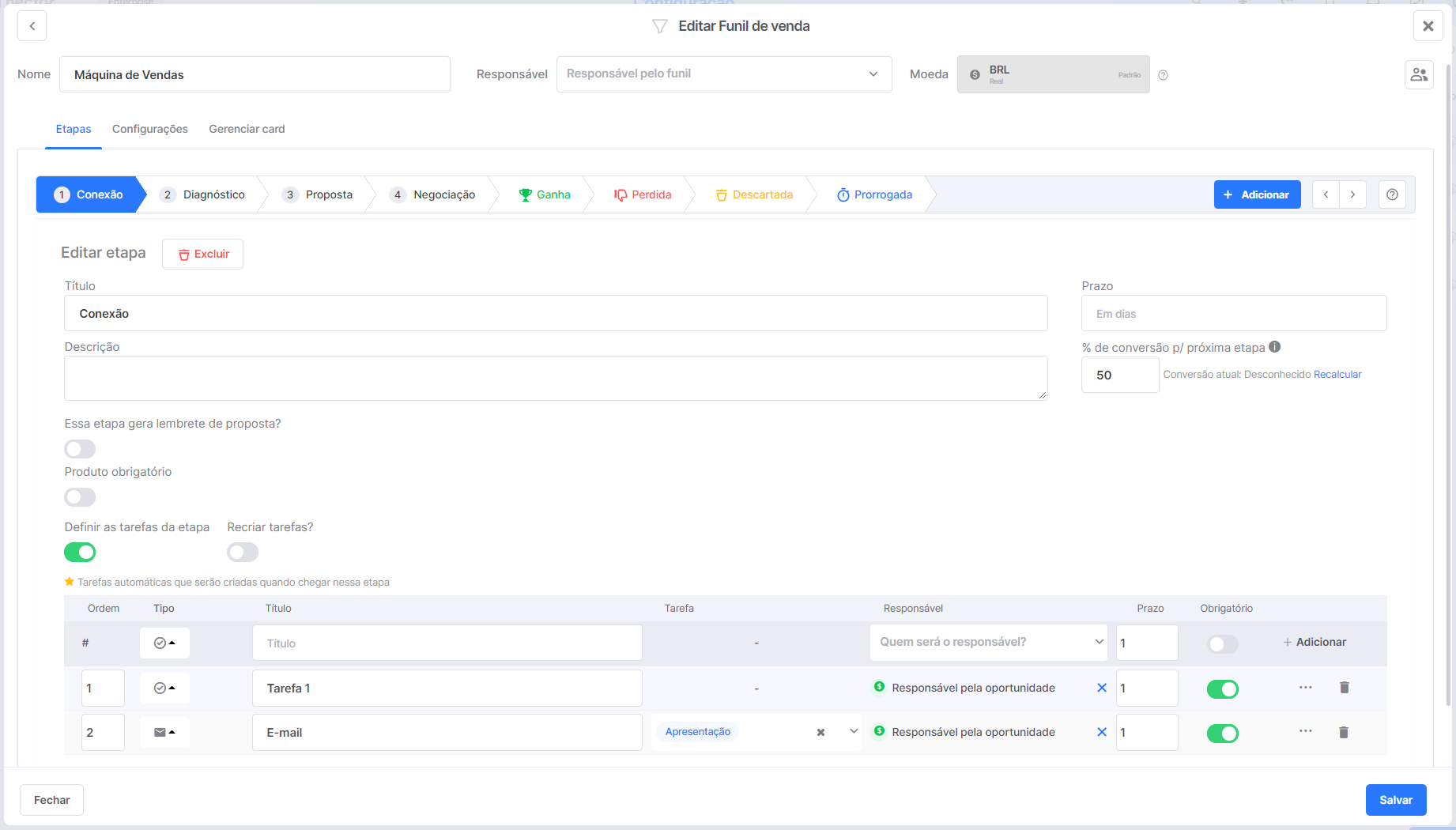Click the Fechar button

click(51, 800)
